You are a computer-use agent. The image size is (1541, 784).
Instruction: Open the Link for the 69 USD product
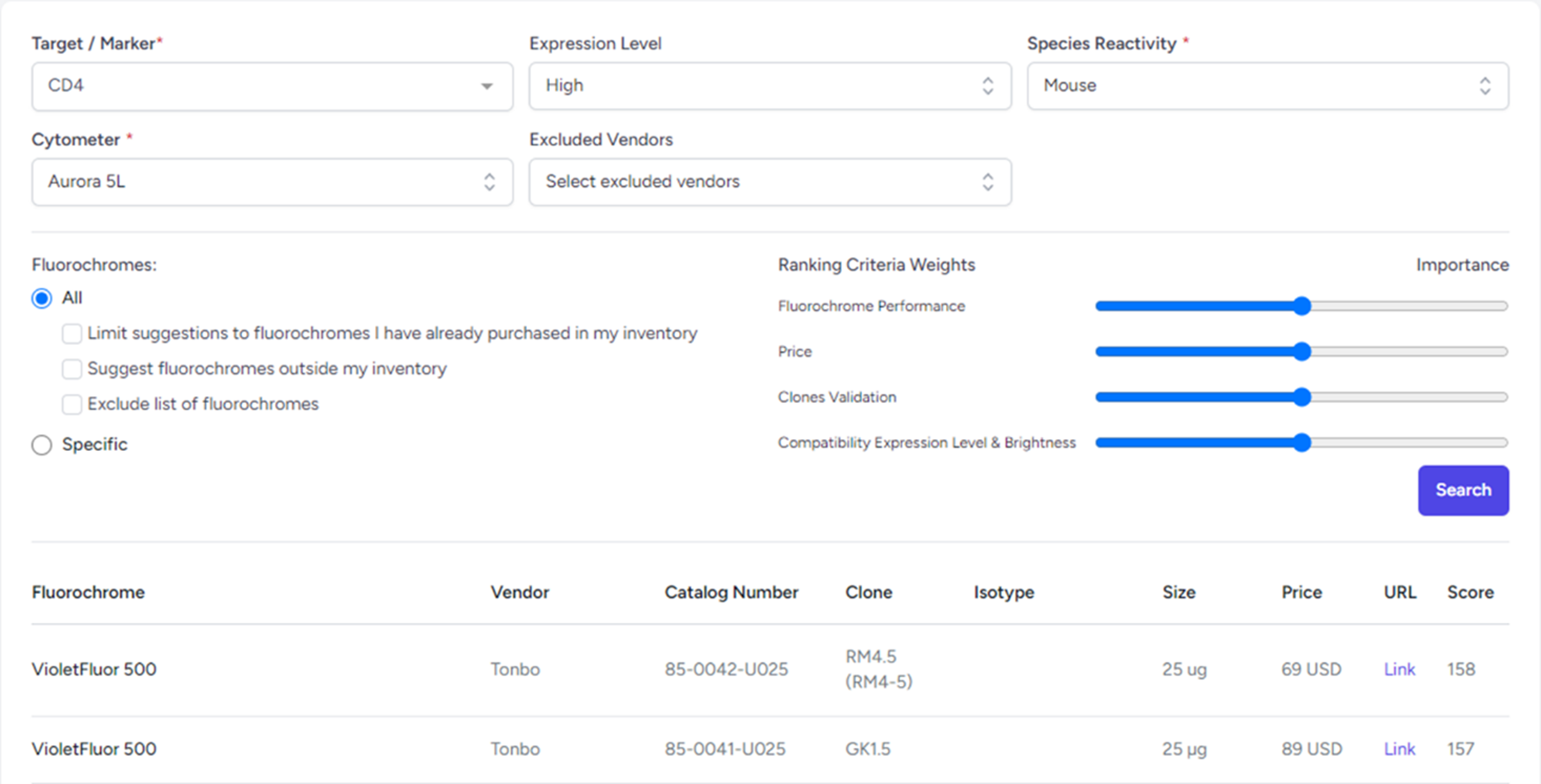1399,669
